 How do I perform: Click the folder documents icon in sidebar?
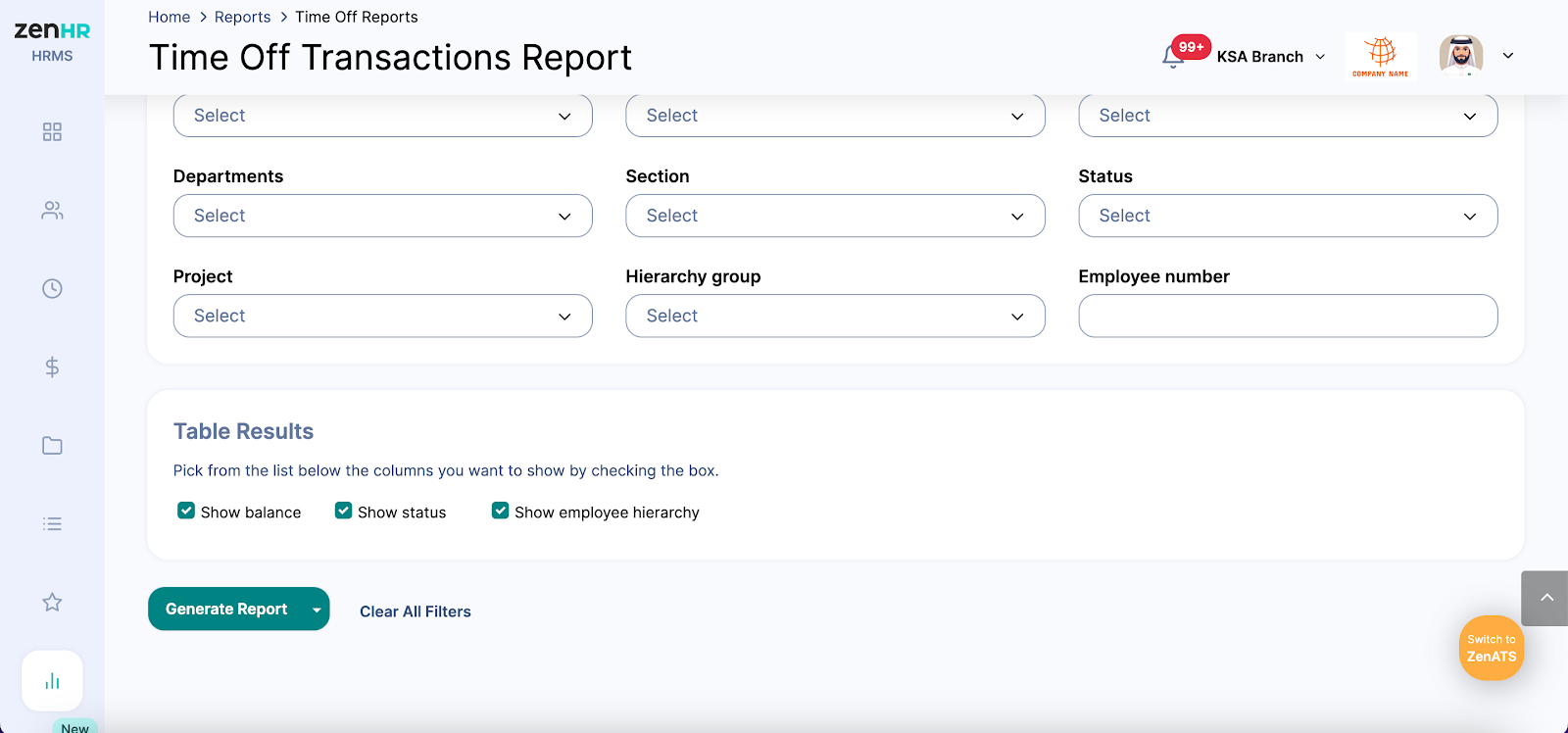click(52, 446)
